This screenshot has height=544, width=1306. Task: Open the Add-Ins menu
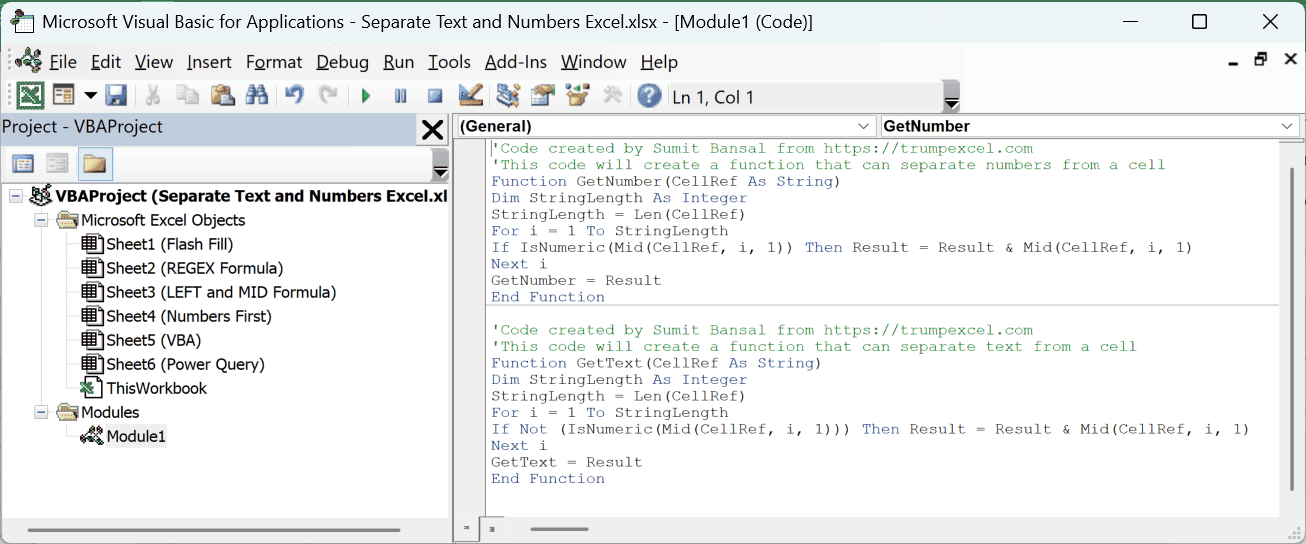[x=516, y=62]
